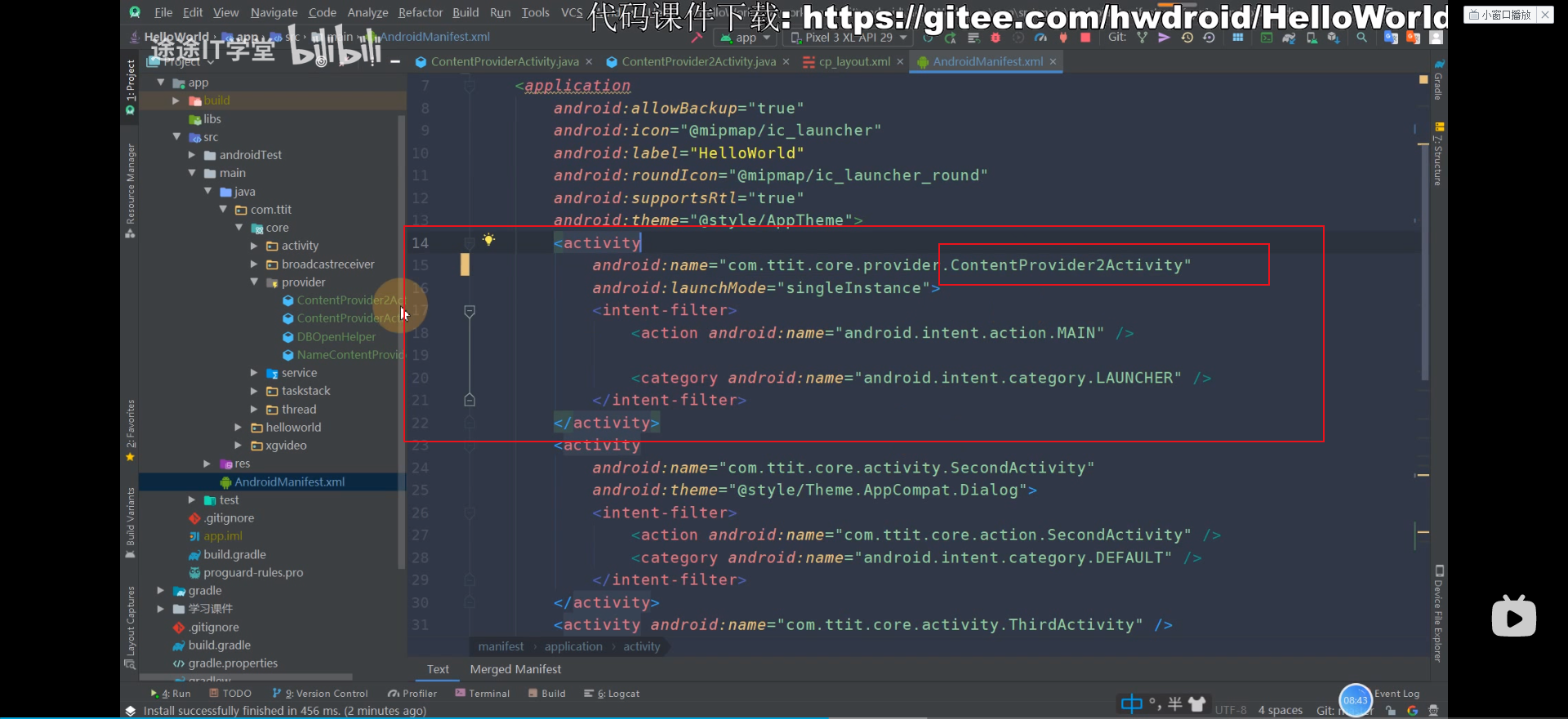Open the Layout Captures tool window
The height and width of the screenshot is (719, 1568).
coord(130,627)
